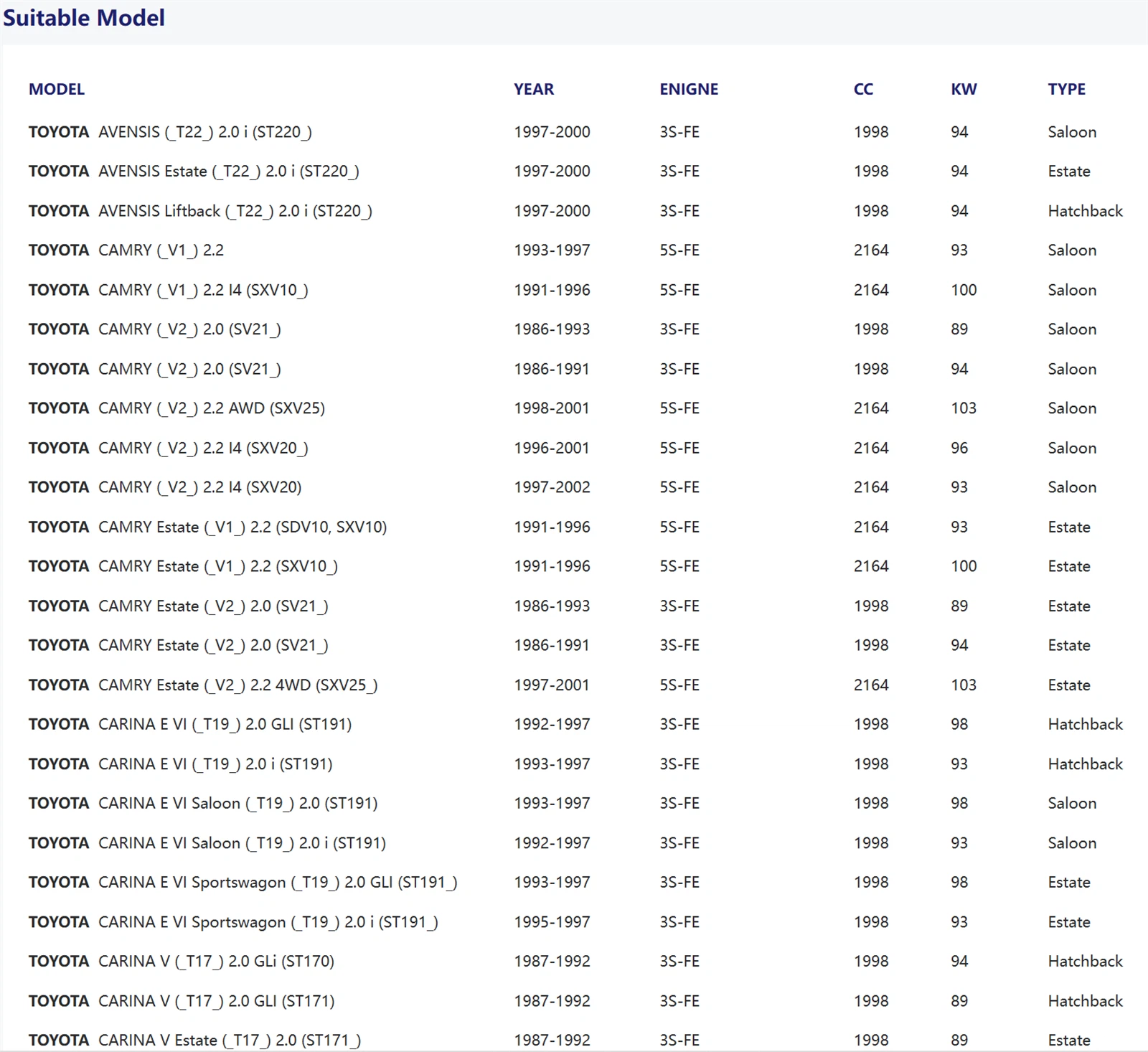The image size is (1148, 1052).
Task: Click year "1993-1997" in CAMRY (_V1_) 2.2 row
Action: (x=552, y=250)
